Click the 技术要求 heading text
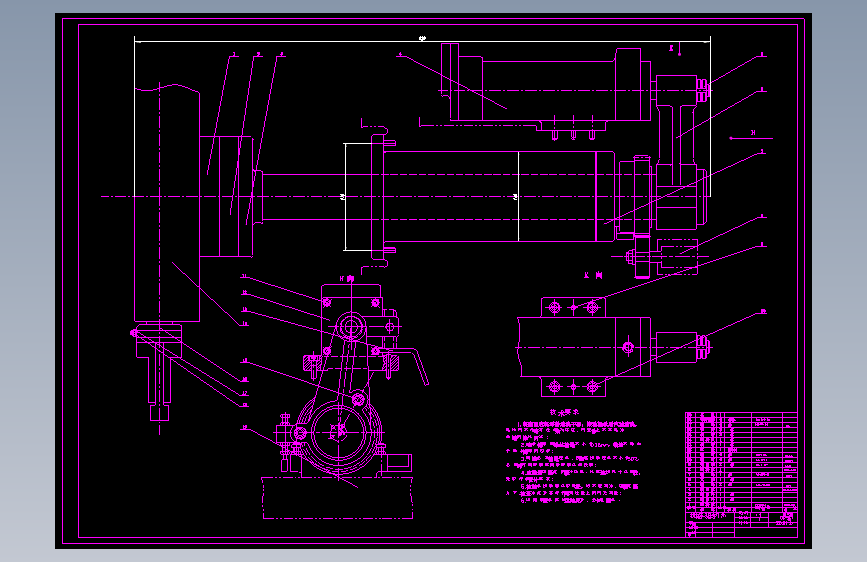The image size is (867, 562). pos(564,412)
